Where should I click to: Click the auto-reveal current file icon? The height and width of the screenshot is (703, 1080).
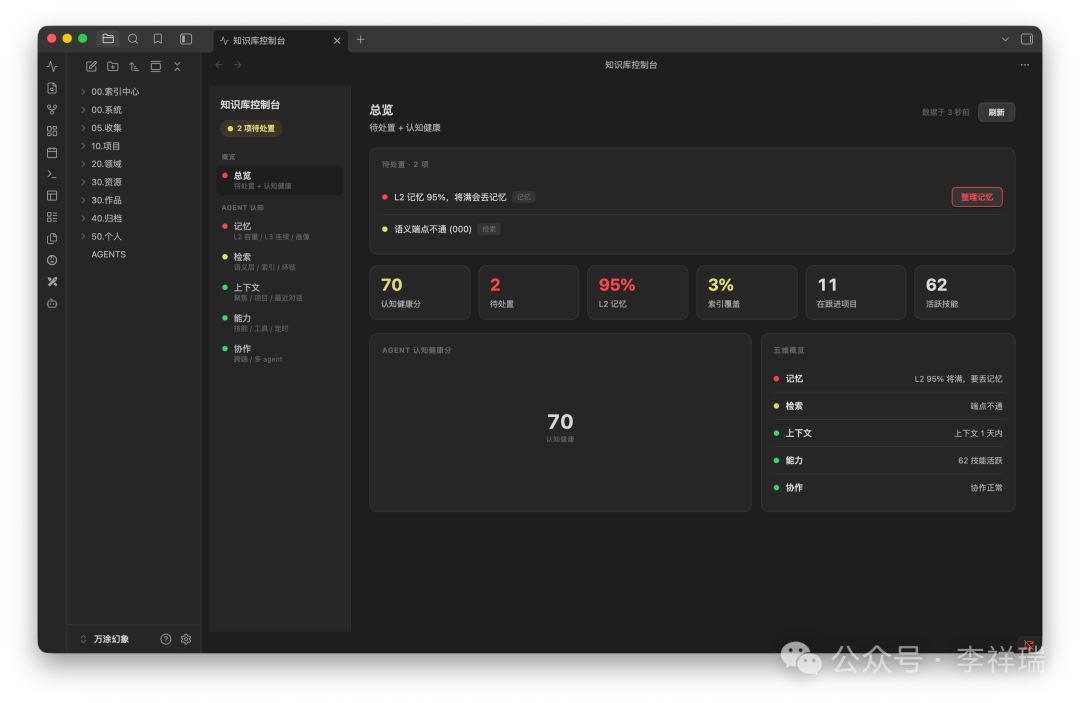pyautogui.click(x=156, y=67)
